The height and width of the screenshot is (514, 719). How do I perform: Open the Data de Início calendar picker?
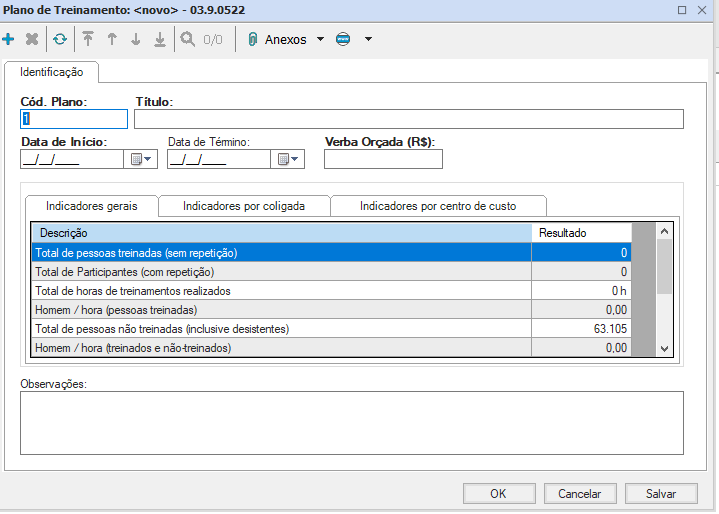click(141, 159)
